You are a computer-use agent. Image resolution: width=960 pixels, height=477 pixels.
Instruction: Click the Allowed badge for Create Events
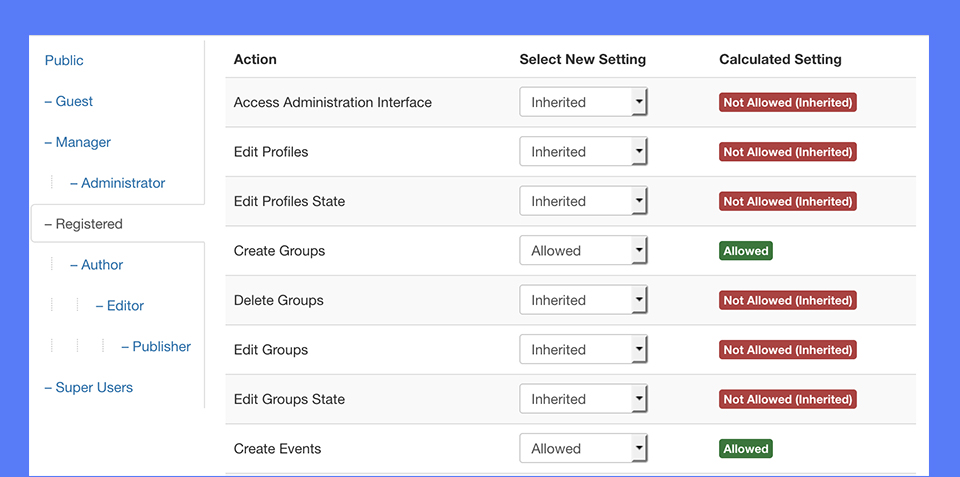pyautogui.click(x=746, y=449)
